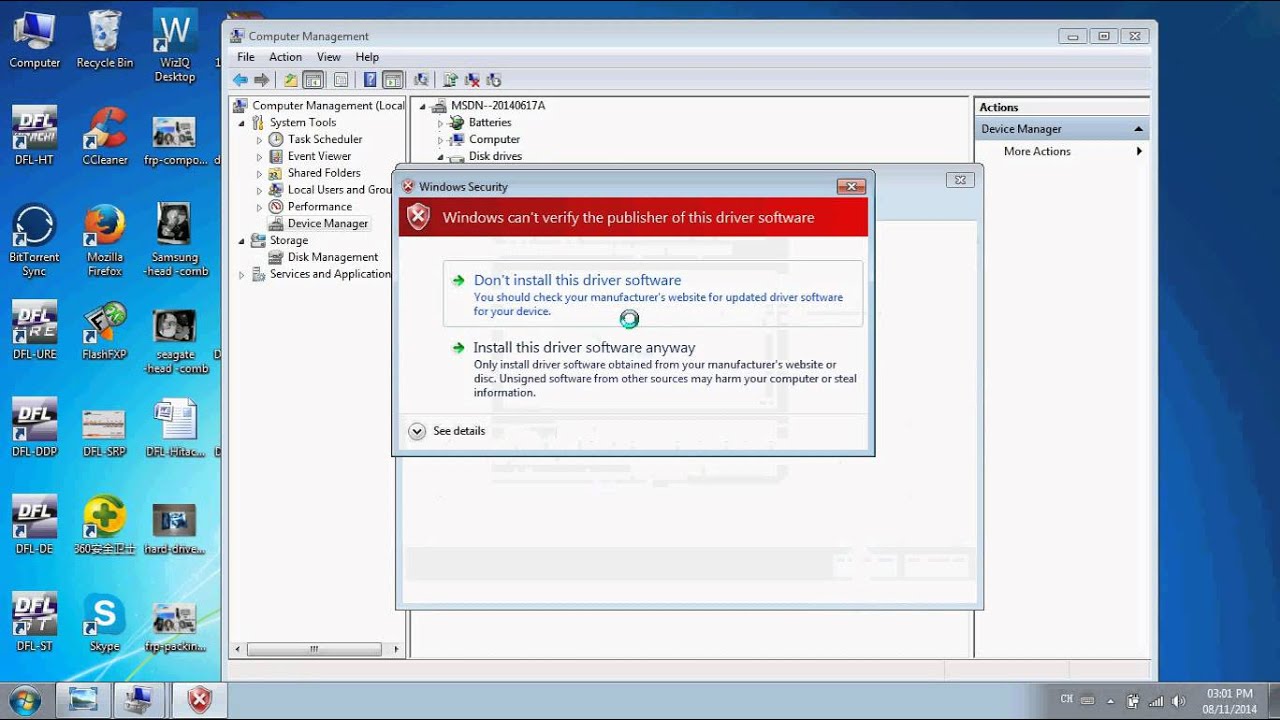Launch WizIQ Desktop shortcut

click(175, 47)
